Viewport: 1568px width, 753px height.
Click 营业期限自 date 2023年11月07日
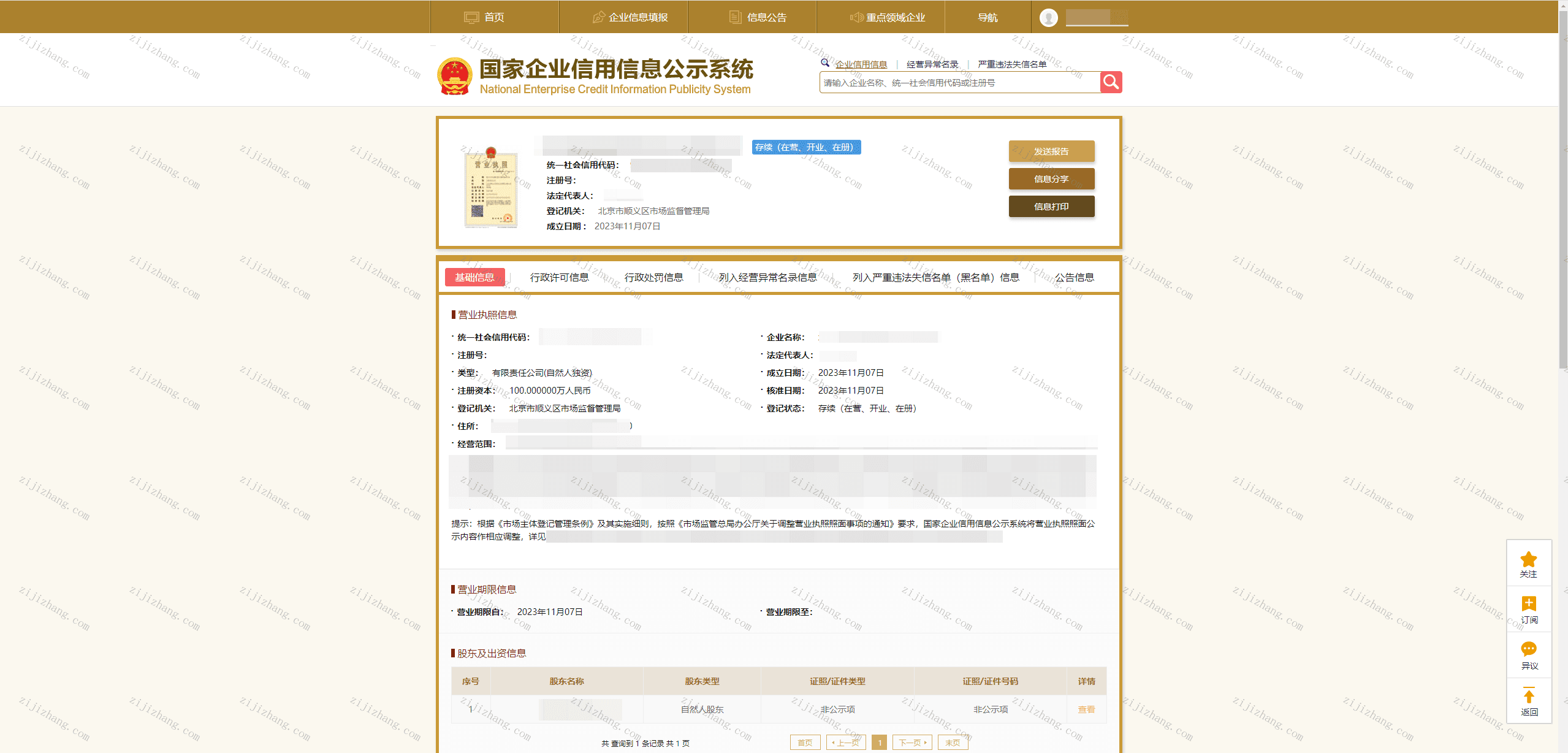click(550, 612)
